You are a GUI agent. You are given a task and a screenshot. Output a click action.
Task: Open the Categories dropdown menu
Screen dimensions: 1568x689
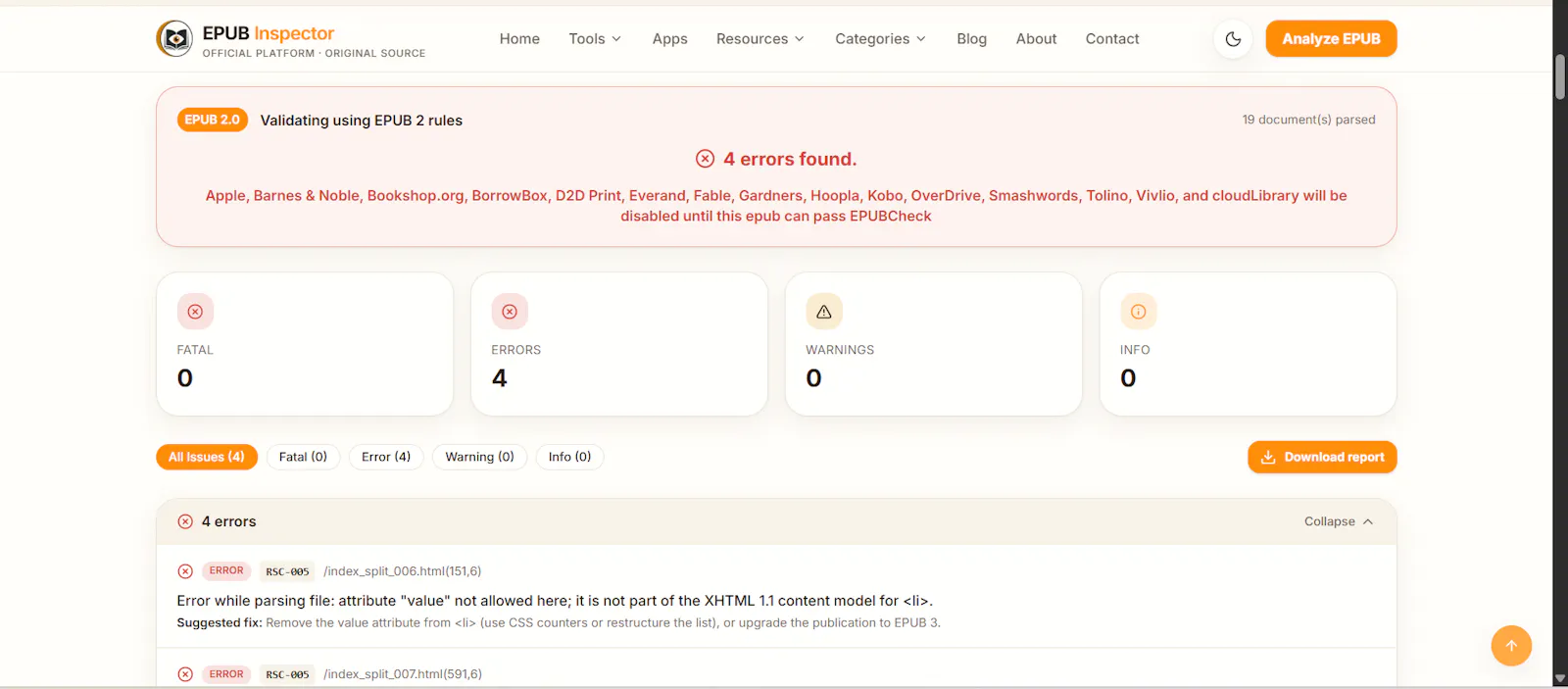(x=880, y=39)
